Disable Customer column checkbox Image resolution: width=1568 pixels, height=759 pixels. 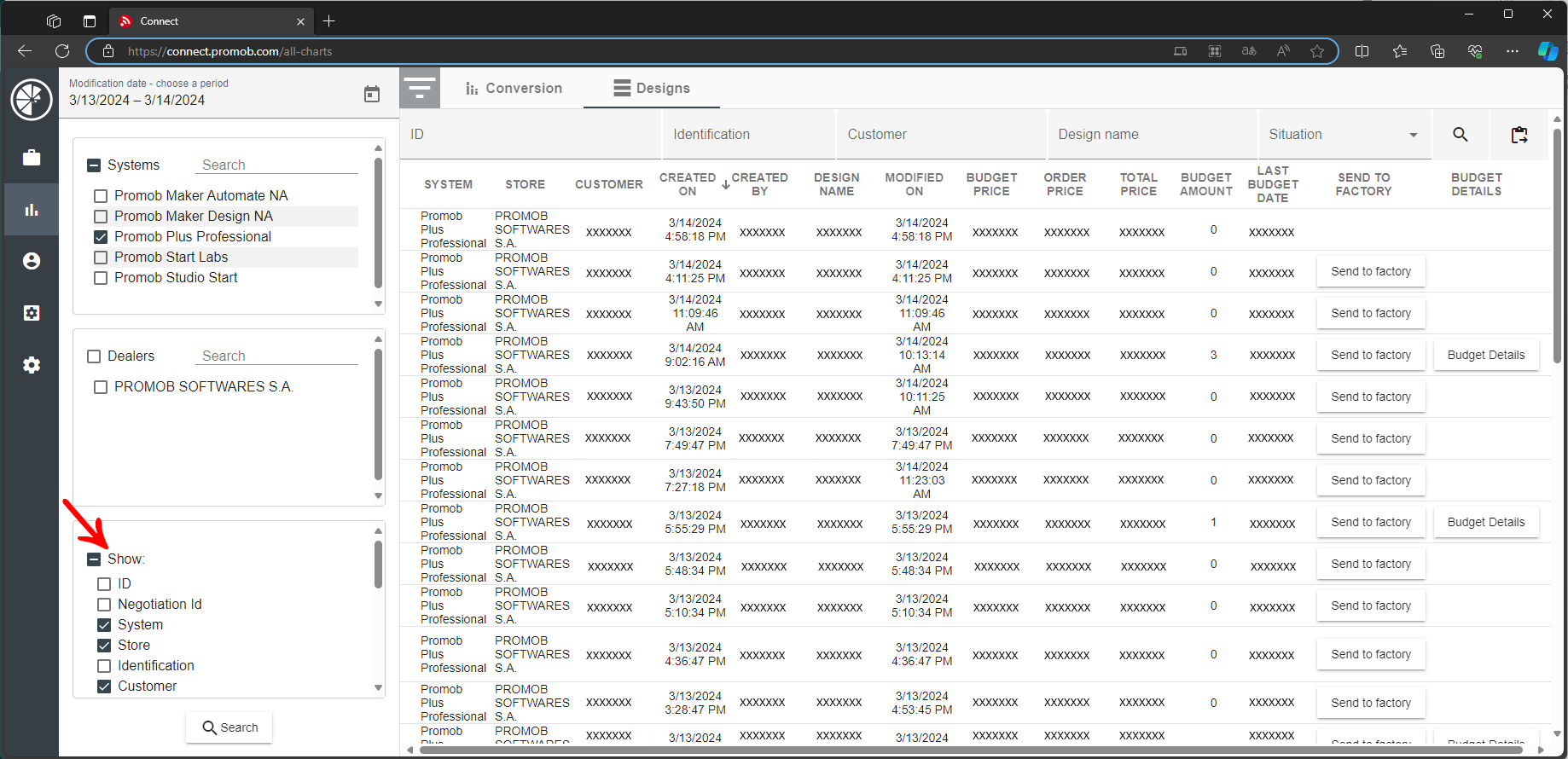(104, 687)
